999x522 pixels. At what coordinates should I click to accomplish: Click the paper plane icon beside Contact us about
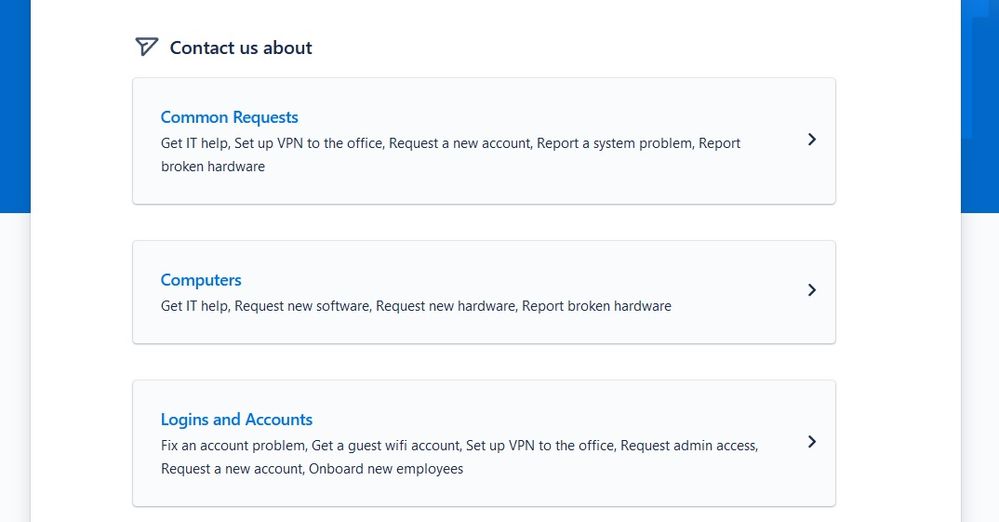click(x=147, y=47)
